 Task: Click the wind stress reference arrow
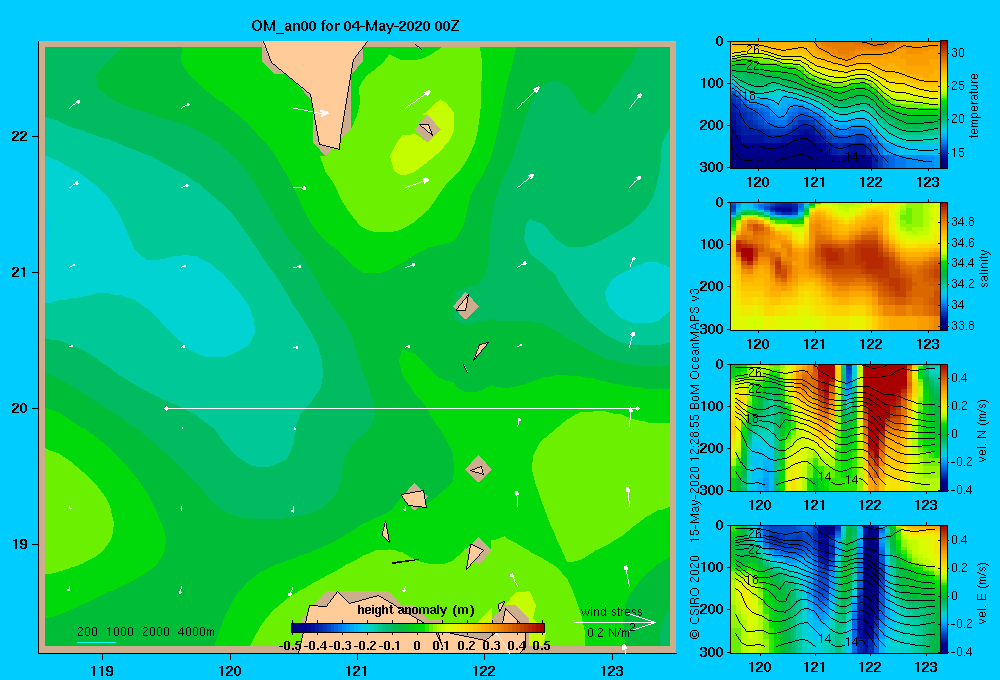[615, 623]
